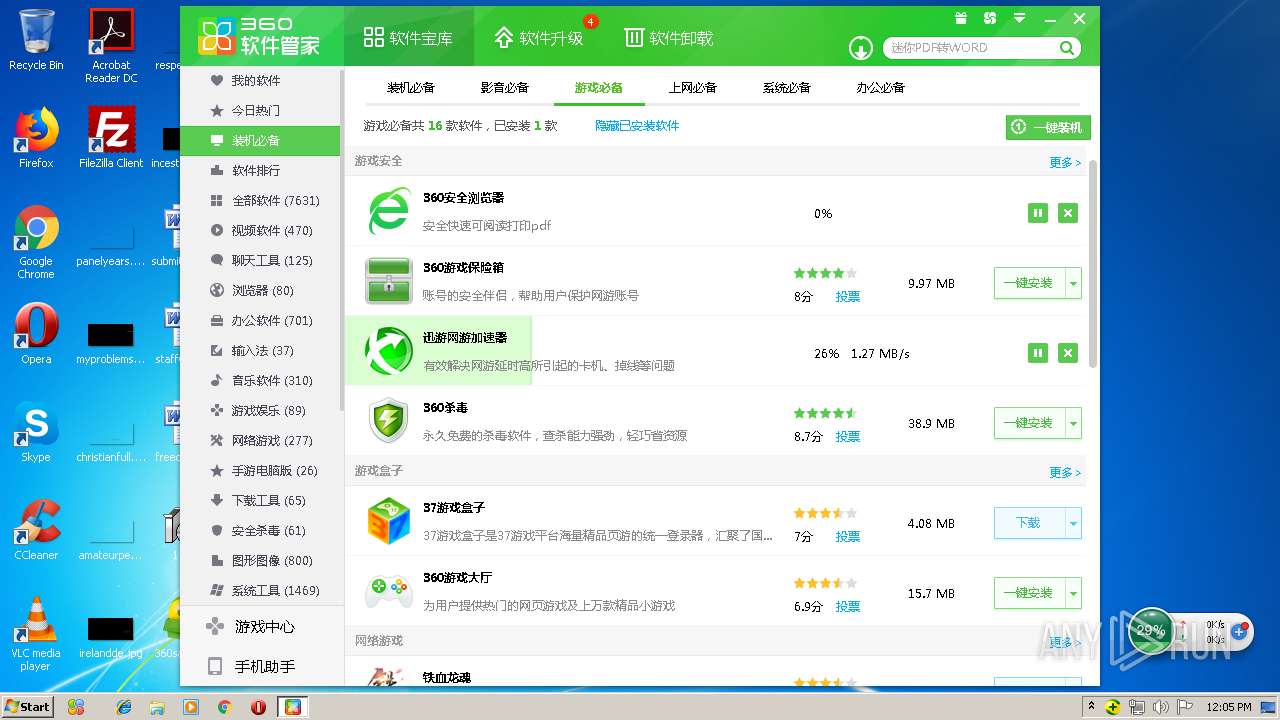Click 投票 link for 360游戏保险箱
Image resolution: width=1280 pixels, height=720 pixels.
pyautogui.click(x=848, y=297)
